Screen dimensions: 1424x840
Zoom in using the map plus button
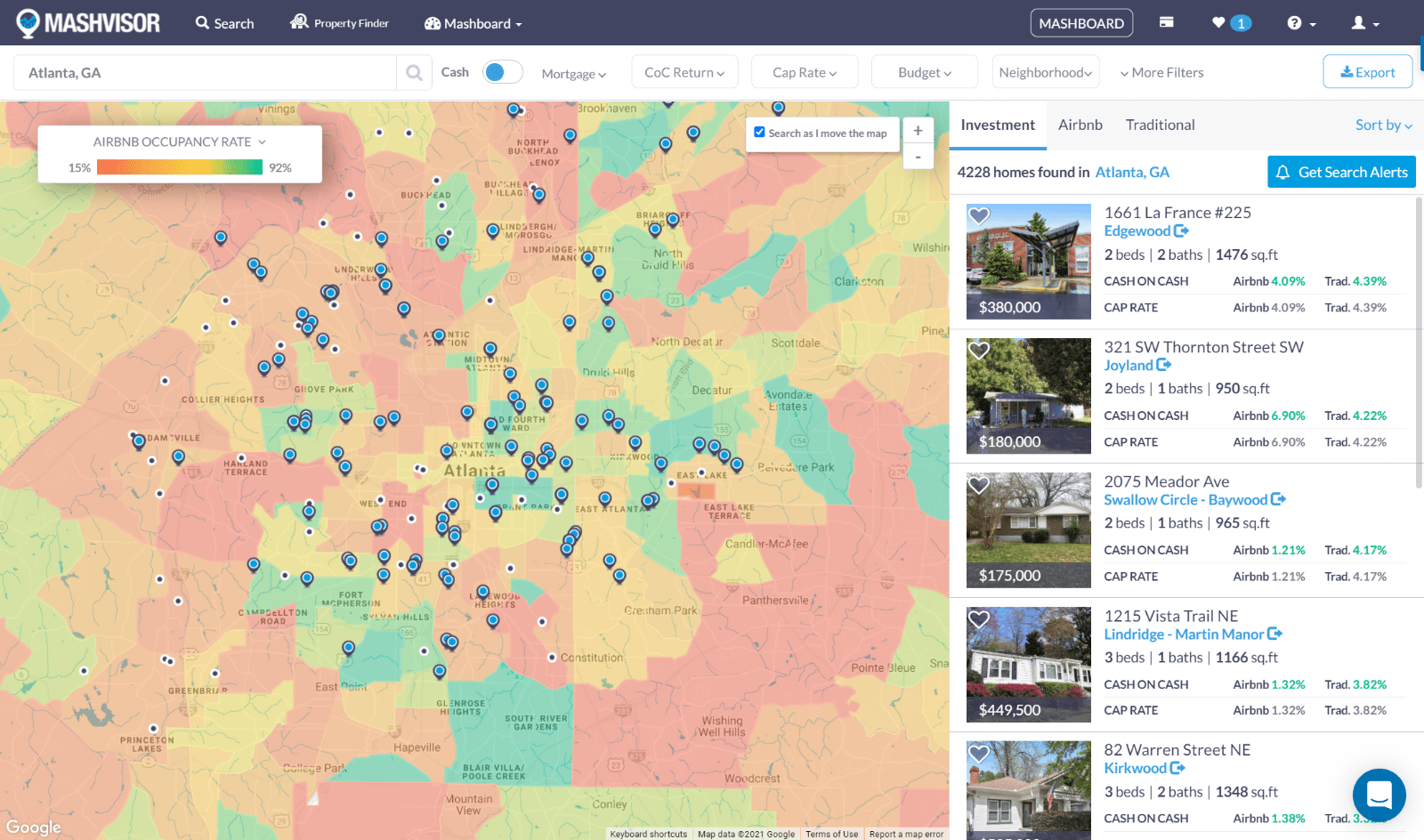pos(918,130)
